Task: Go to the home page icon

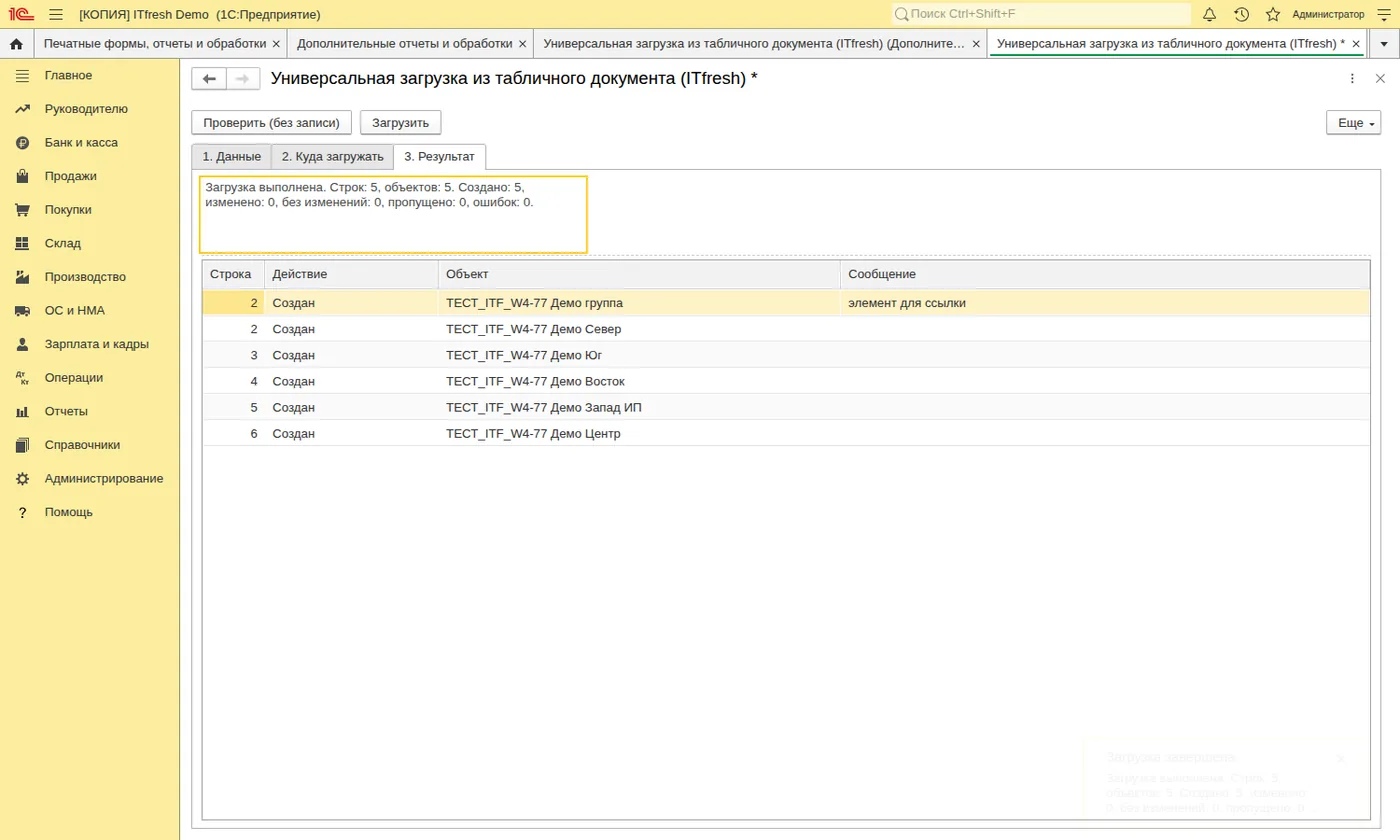Action: pyautogui.click(x=16, y=44)
